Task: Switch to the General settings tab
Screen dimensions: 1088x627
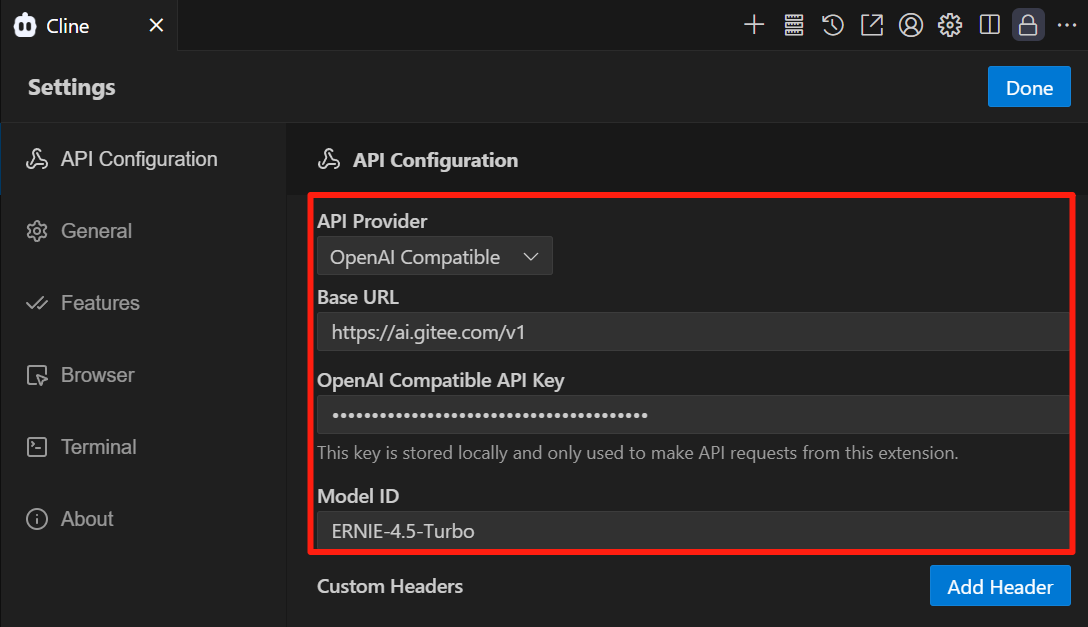Action: tap(96, 231)
